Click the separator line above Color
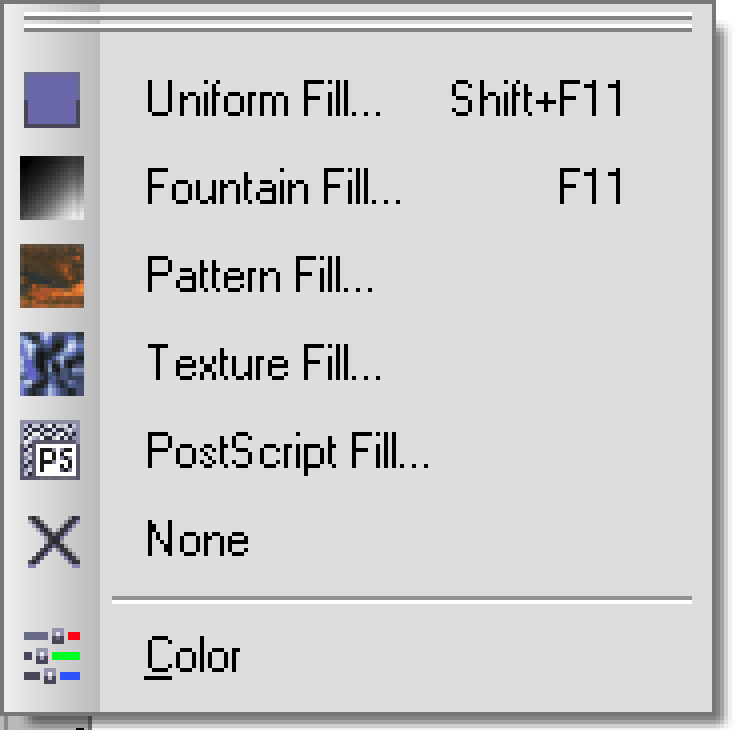Screen dimensions: 736x730 [x=402, y=599]
